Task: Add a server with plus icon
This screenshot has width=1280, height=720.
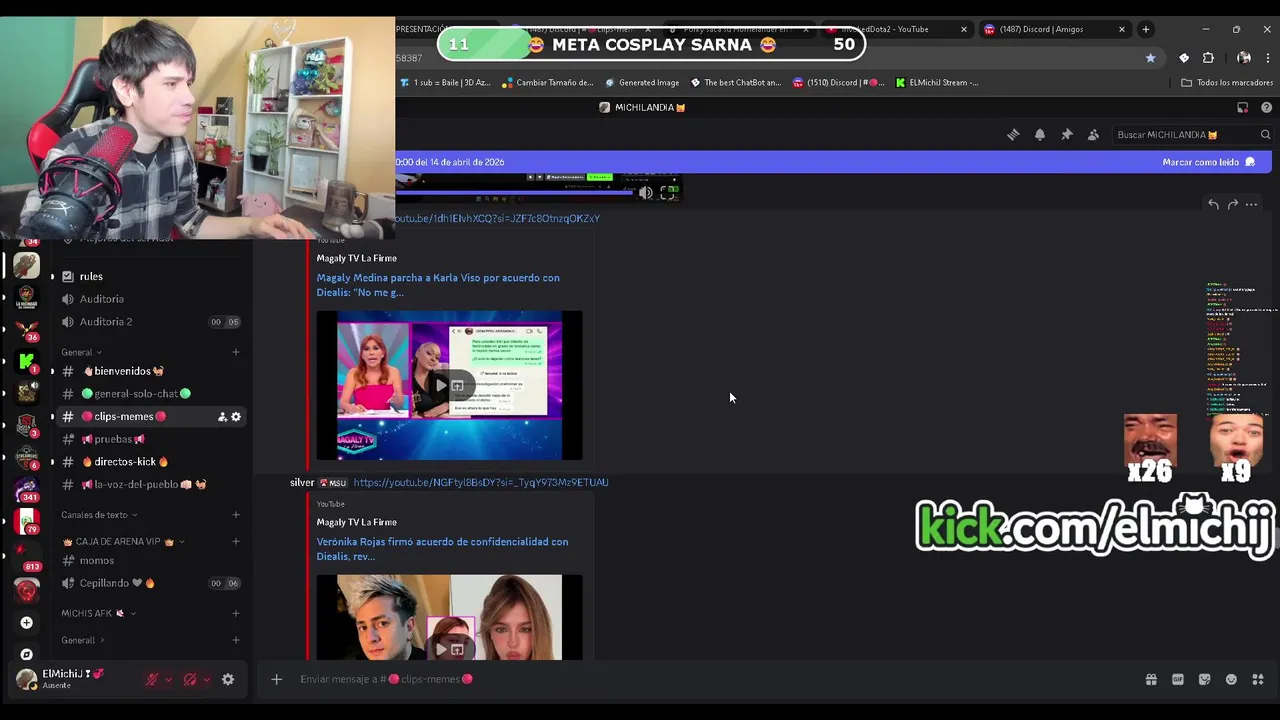Action: coord(26,623)
